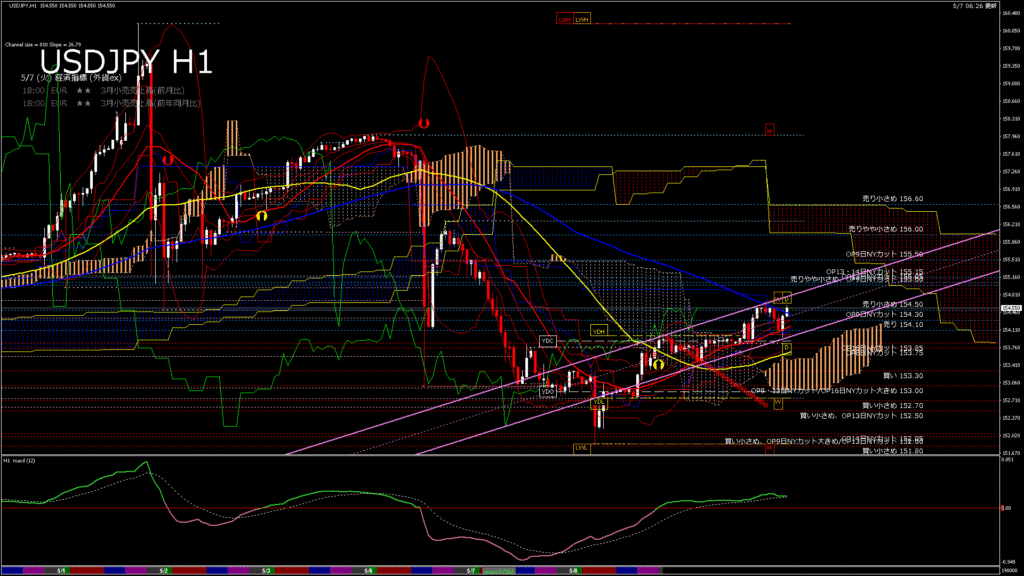The width and height of the screenshot is (1024, 576).
Task: Click the LWH level label
Action: pos(582,19)
